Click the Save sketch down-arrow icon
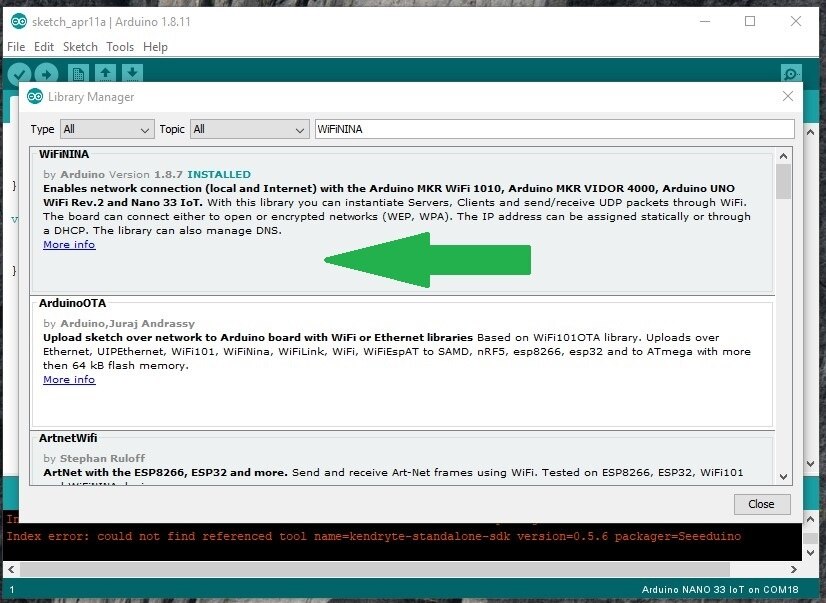Screen dimensions: 826x603 (132, 74)
